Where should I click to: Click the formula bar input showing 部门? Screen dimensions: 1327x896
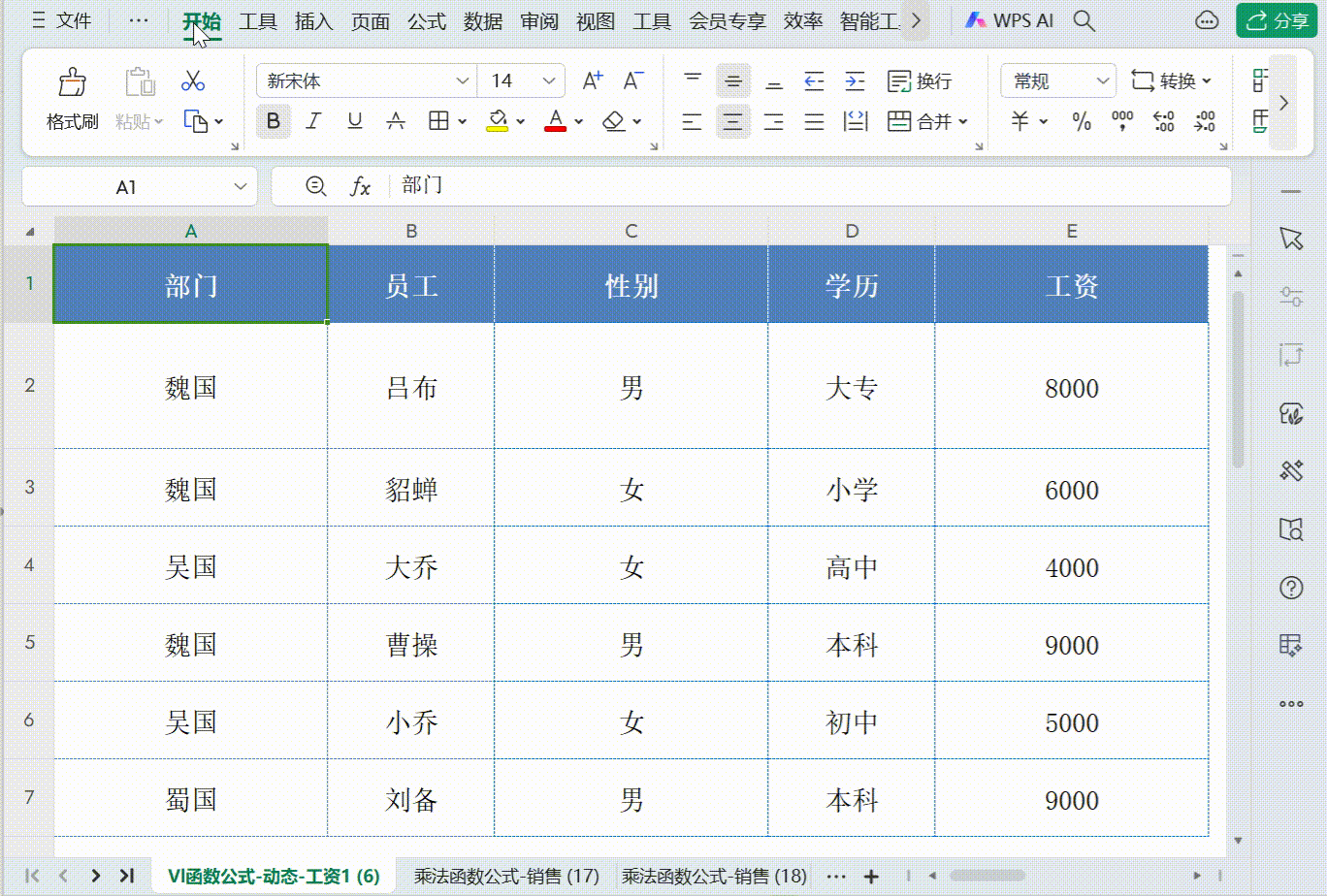coord(811,186)
